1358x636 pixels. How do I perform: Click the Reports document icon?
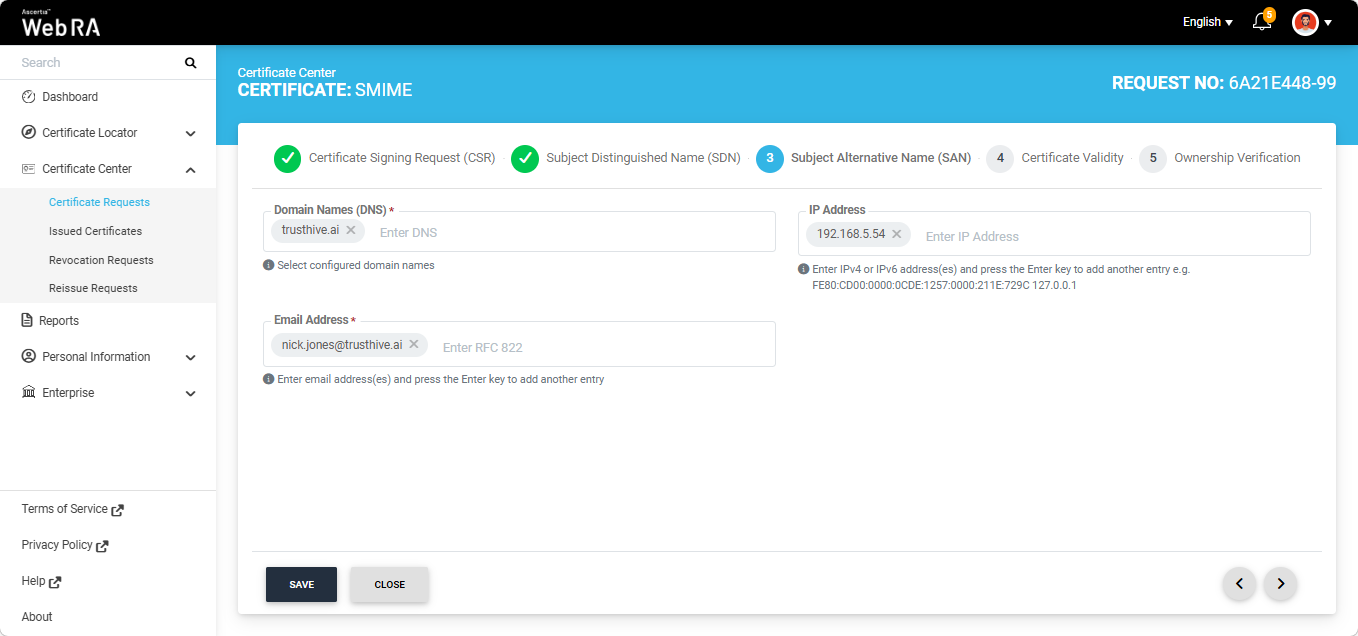(28, 321)
